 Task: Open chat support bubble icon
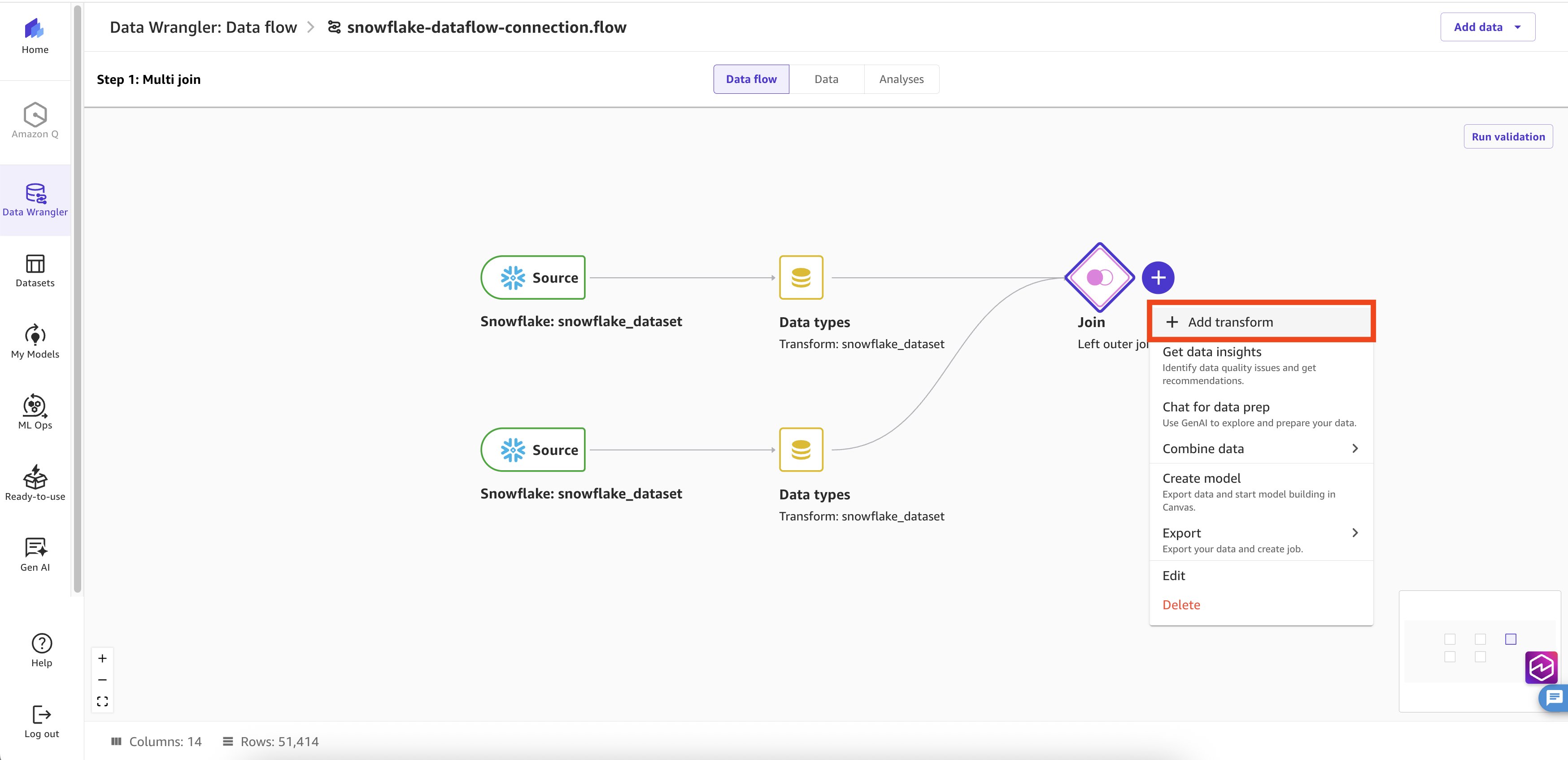[x=1554, y=698]
